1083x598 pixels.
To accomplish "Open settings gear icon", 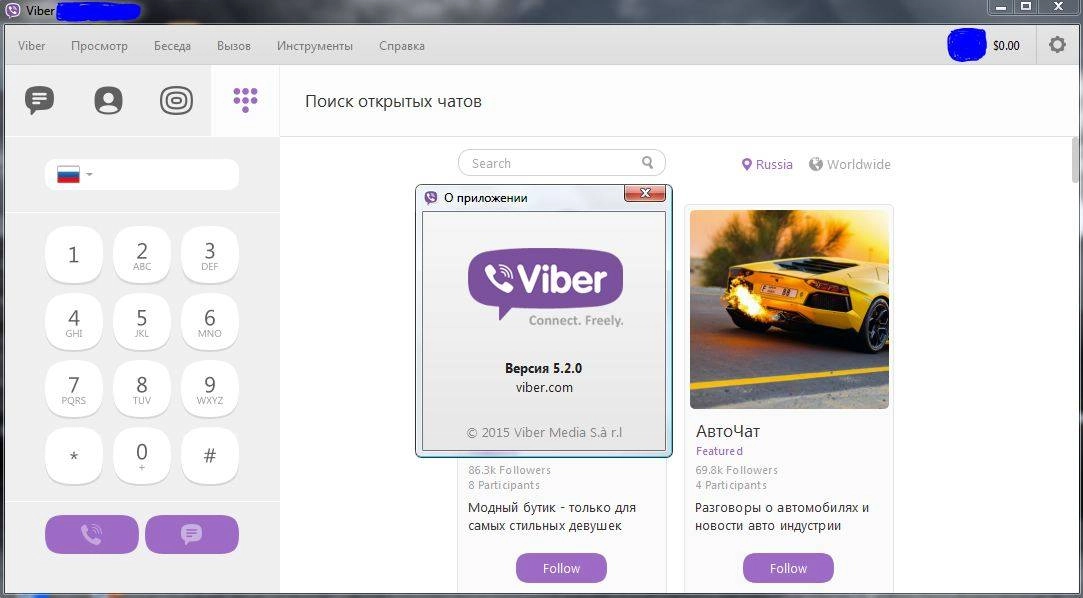I will [1057, 46].
